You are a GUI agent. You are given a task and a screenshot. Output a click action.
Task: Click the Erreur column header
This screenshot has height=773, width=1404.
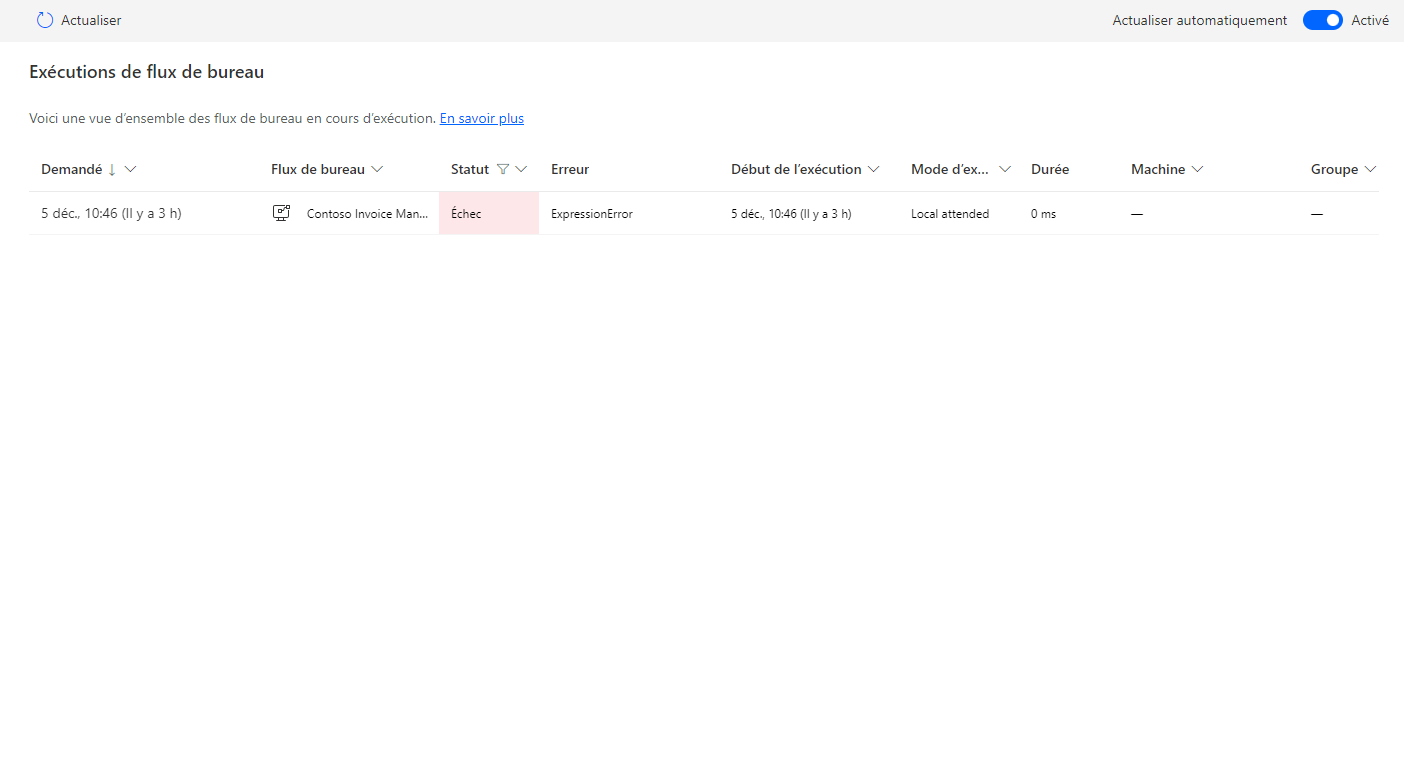[570, 169]
